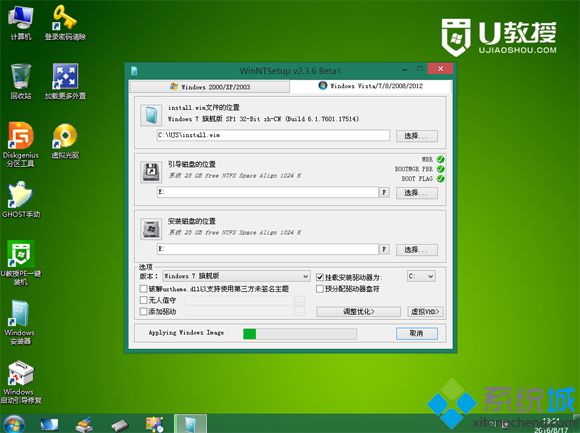Click 选择 button for boot drive
Screen dimensions: 580x433
pos(417,193)
